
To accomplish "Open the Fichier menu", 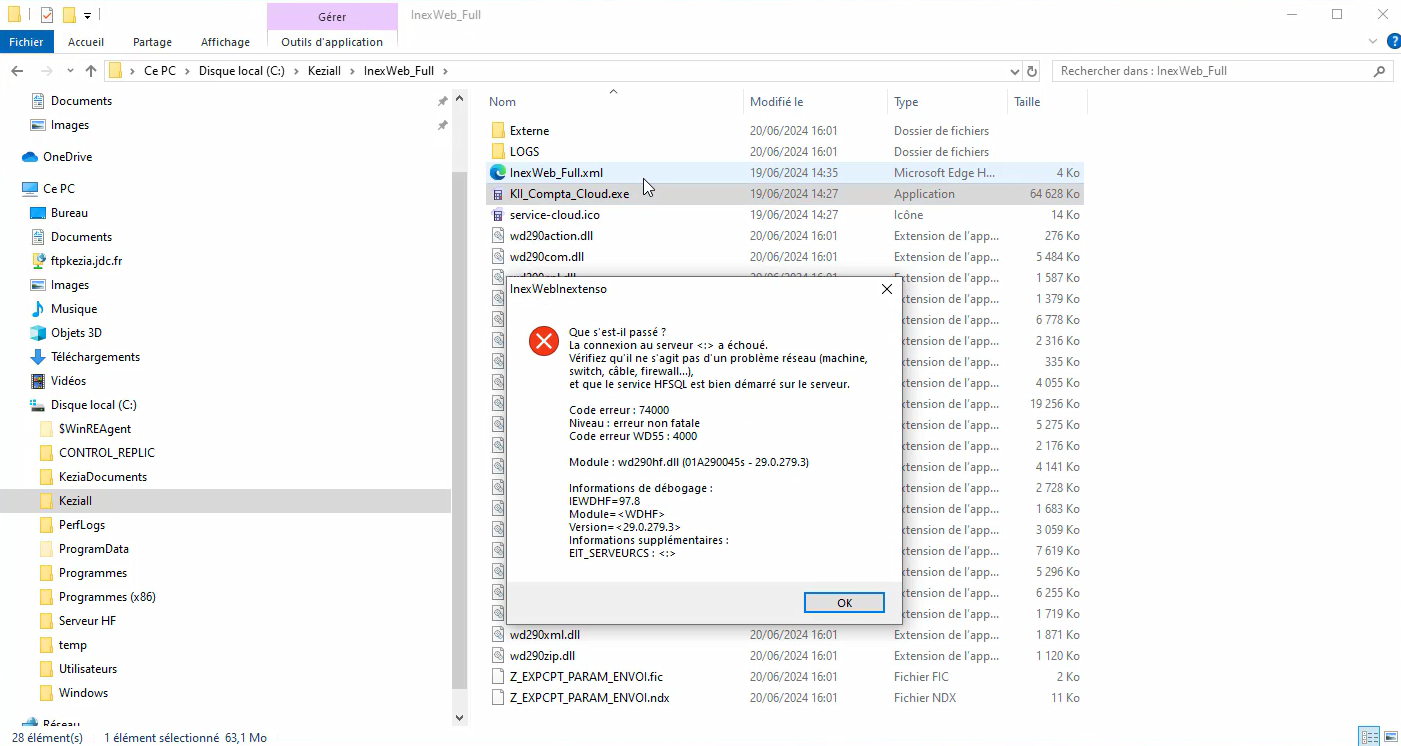I will pos(27,42).
